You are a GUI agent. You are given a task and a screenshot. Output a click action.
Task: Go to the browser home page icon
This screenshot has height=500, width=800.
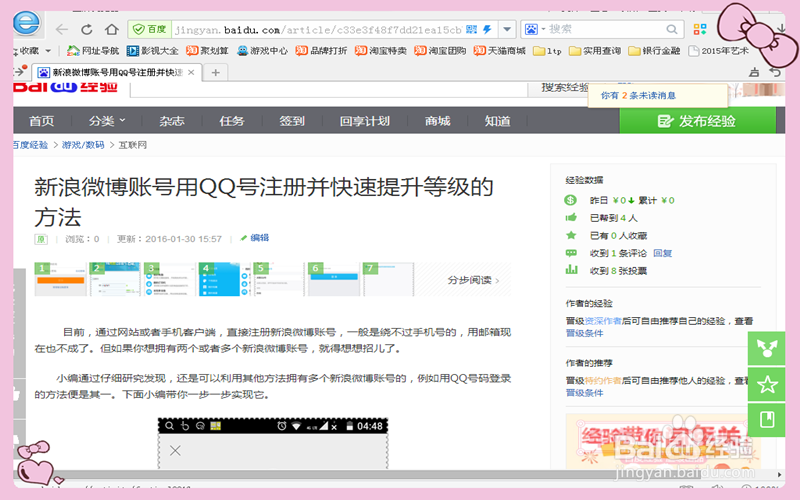pyautogui.click(x=112, y=29)
